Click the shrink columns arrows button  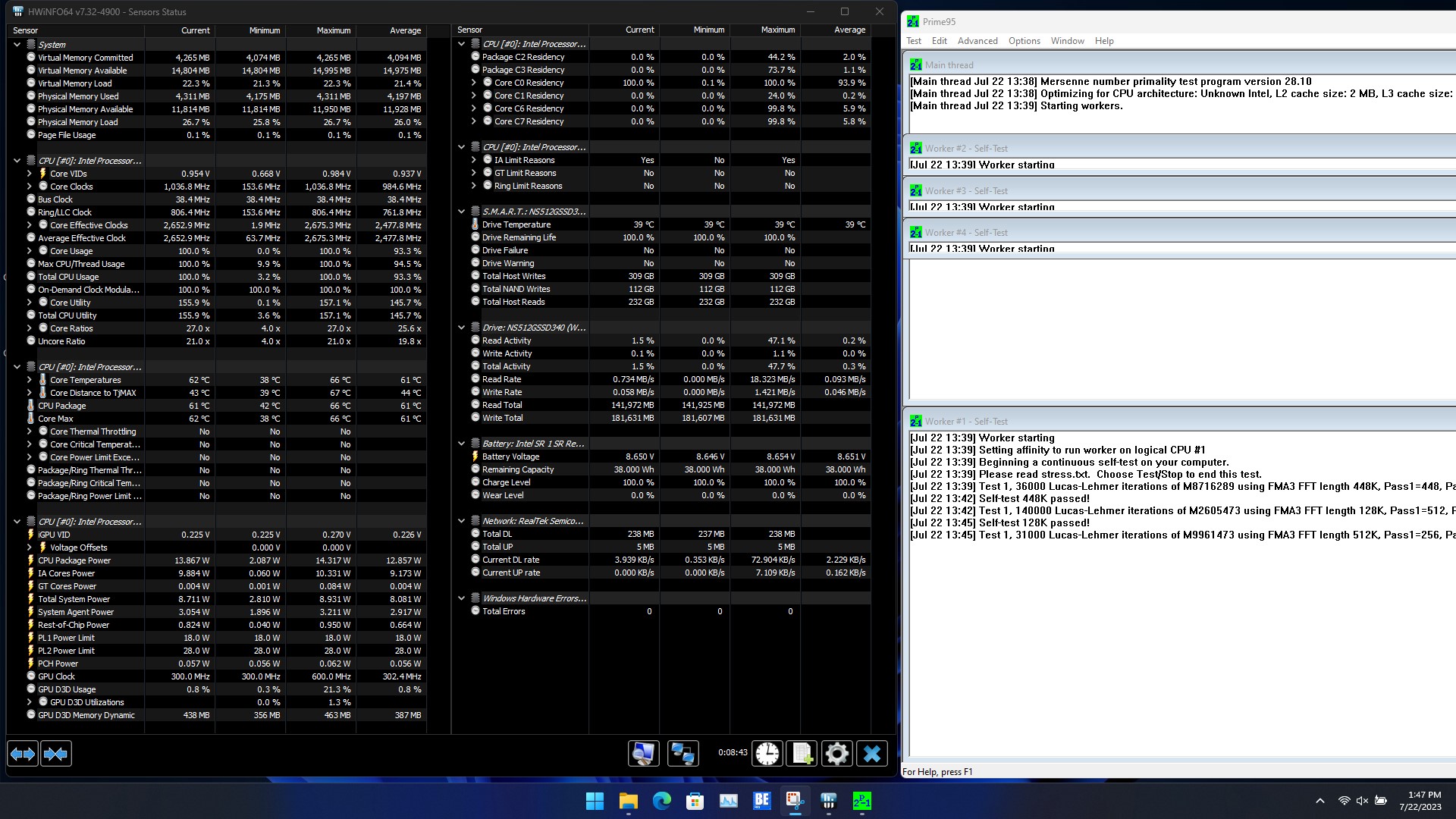click(56, 754)
